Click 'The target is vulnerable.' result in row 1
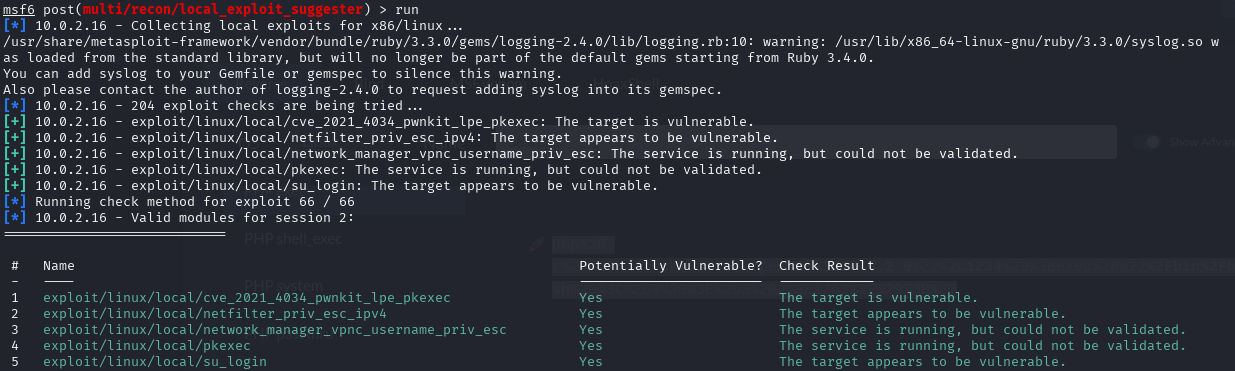This screenshot has height=371, width=1235. (878, 297)
